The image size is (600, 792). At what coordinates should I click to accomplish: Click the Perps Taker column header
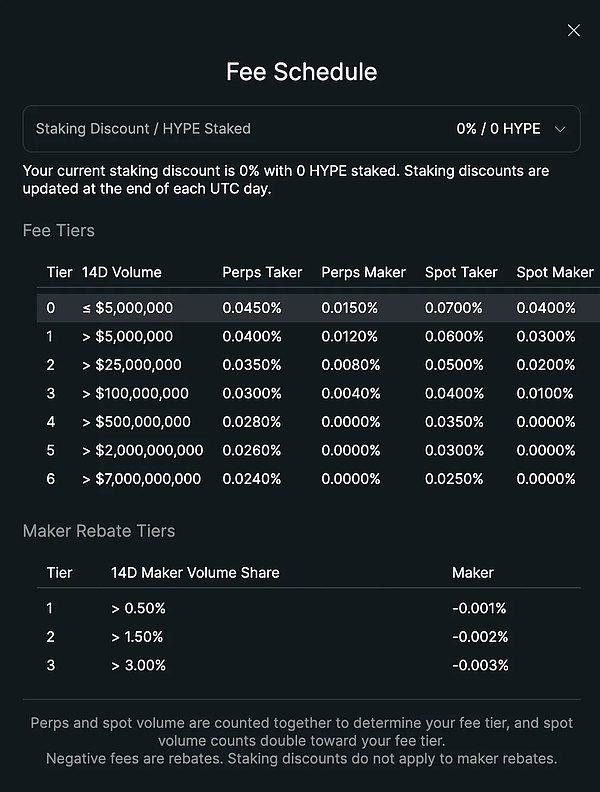click(262, 272)
